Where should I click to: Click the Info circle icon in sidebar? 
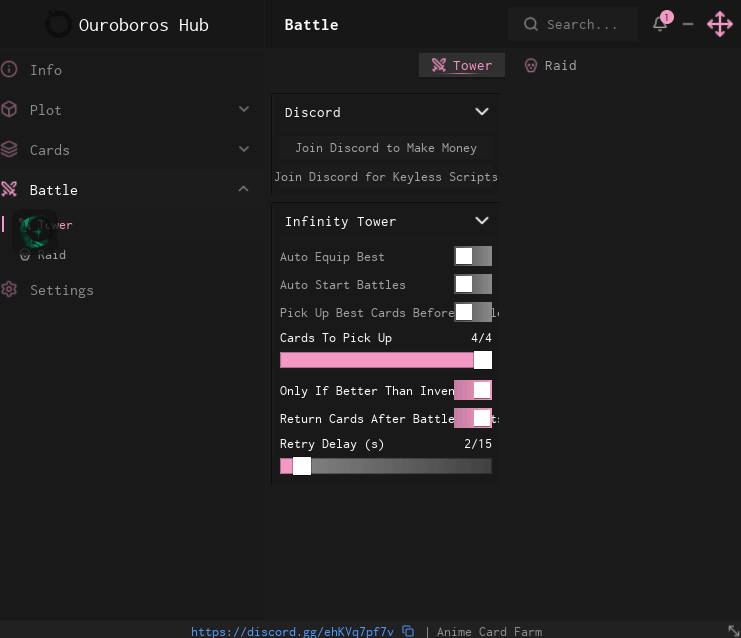[9, 69]
